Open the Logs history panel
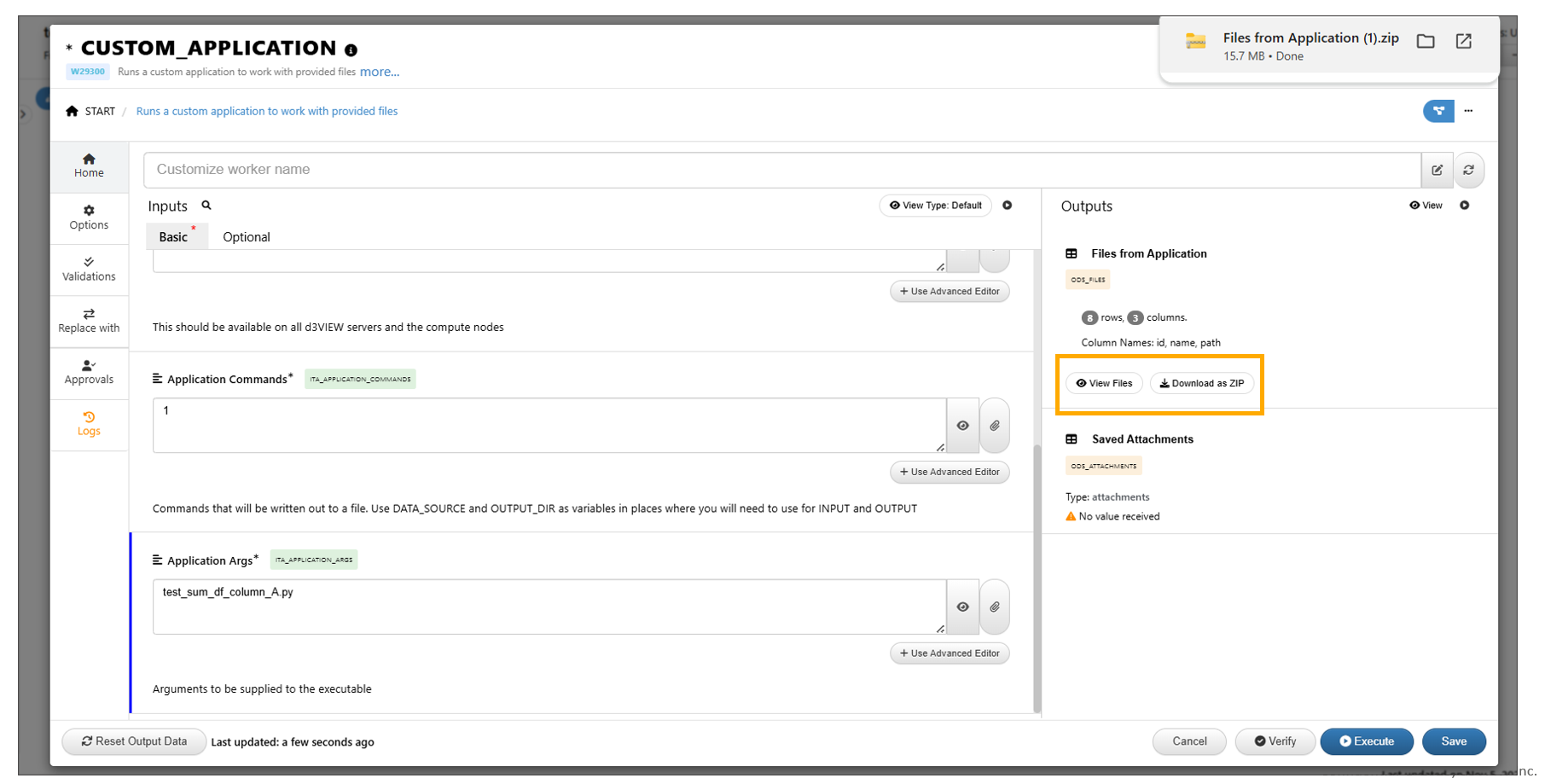Screen dimensions: 1545x784 point(89,424)
